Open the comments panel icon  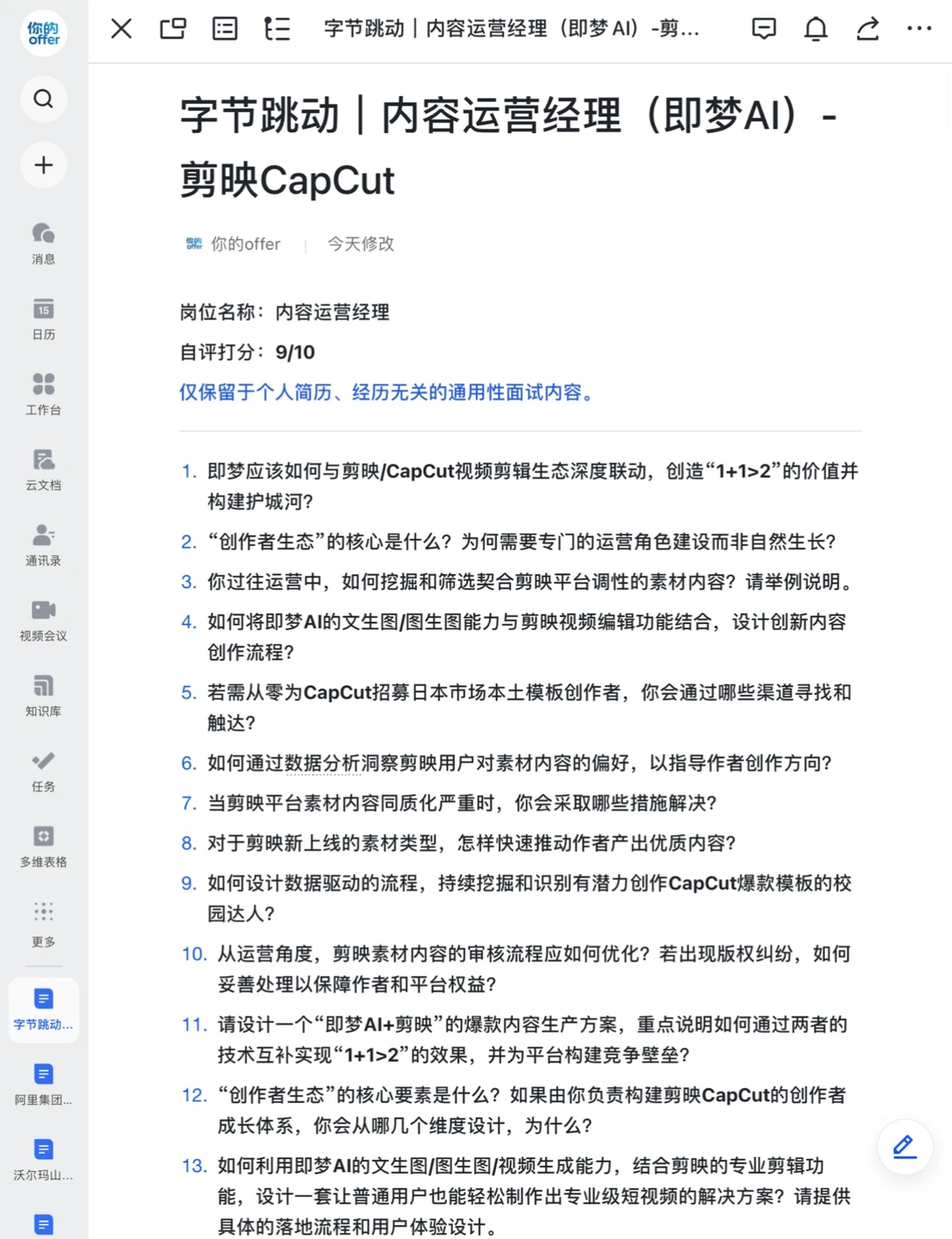[x=763, y=28]
